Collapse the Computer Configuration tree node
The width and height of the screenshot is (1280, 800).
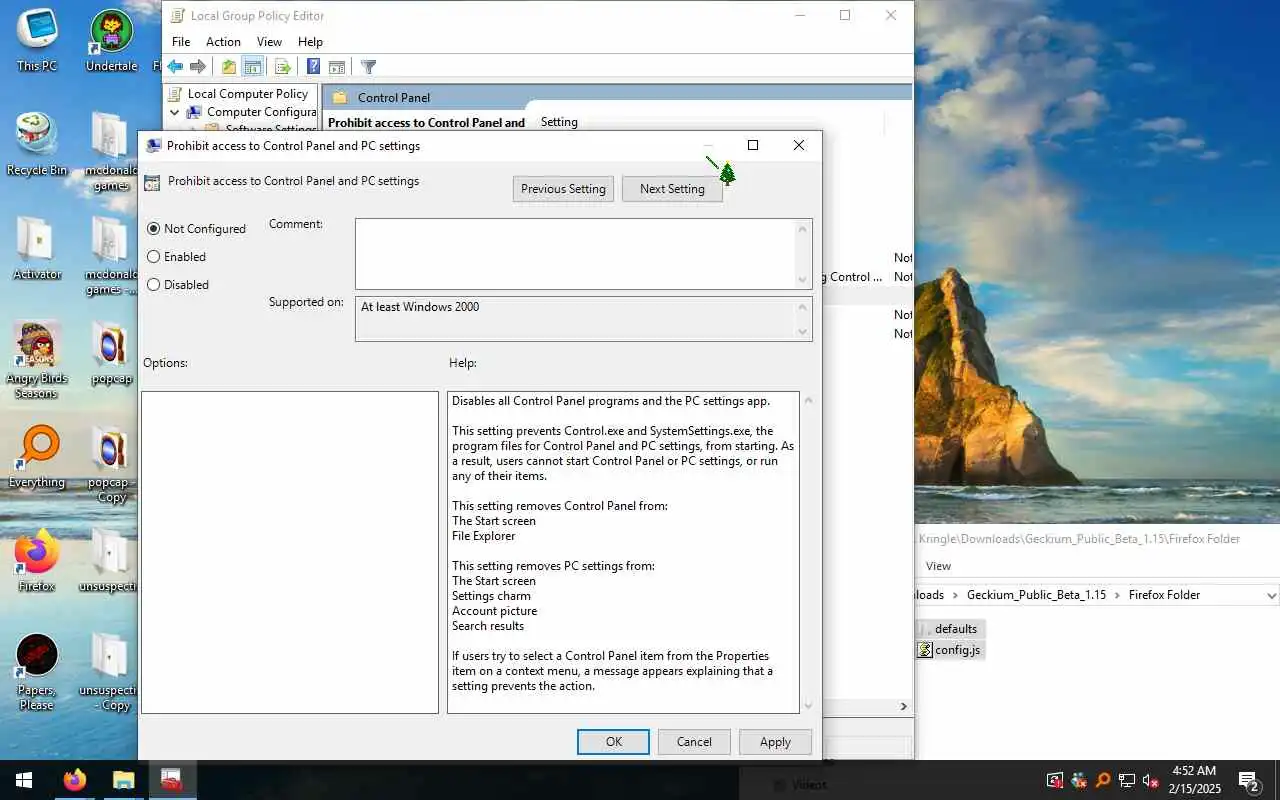pos(175,113)
